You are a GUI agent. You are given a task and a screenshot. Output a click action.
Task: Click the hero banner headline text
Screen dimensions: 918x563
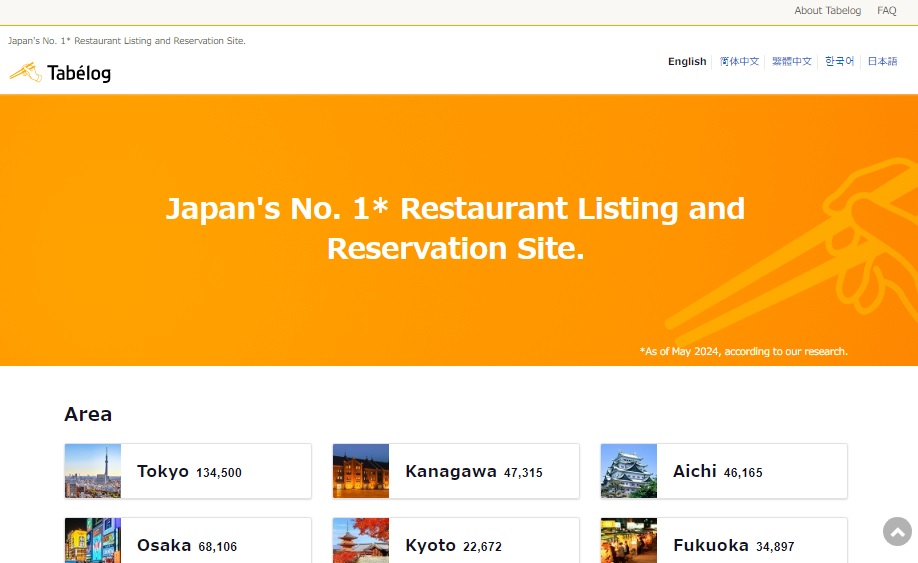pos(455,228)
